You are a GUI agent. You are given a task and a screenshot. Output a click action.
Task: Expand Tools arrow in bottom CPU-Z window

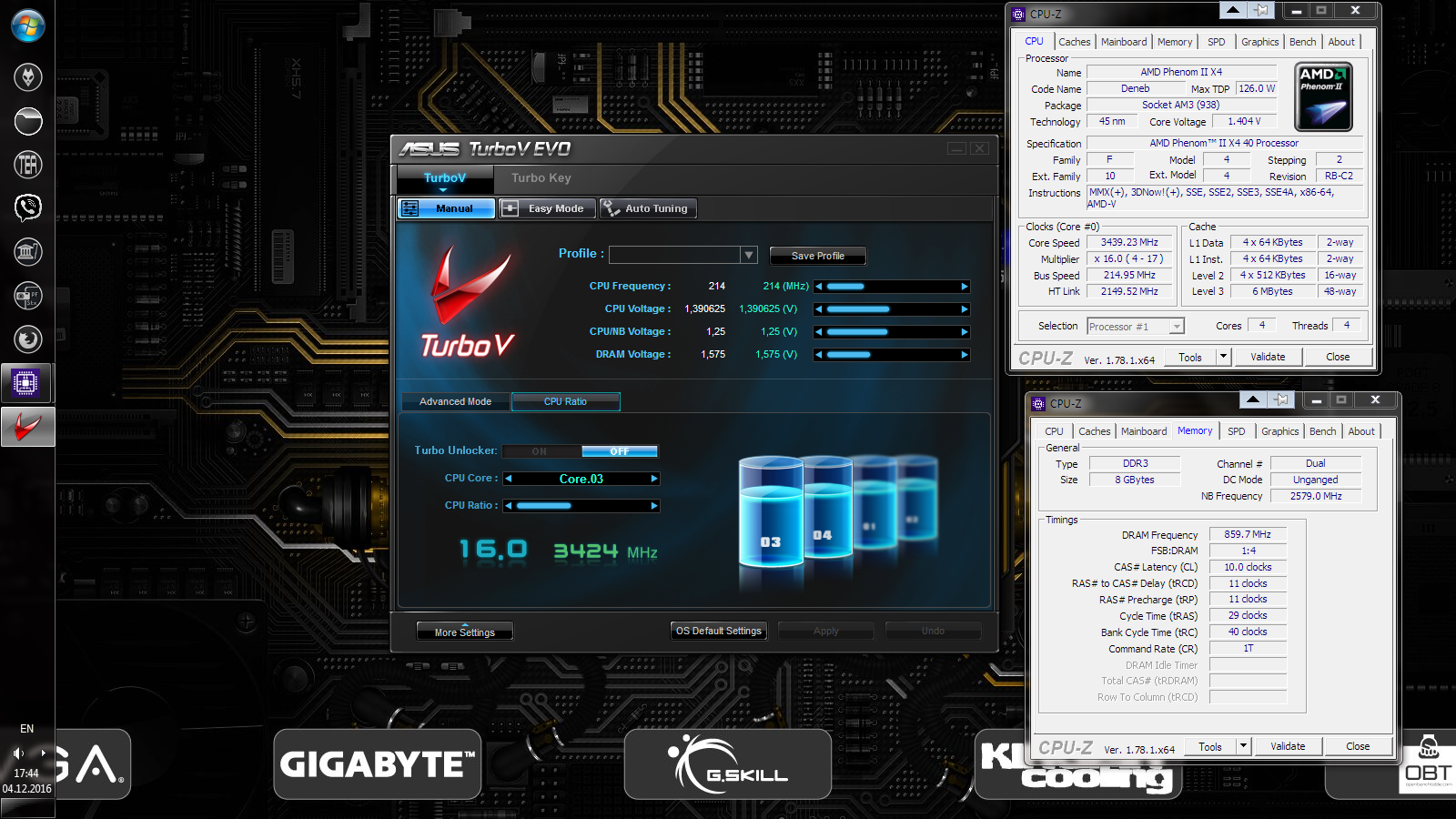click(x=1244, y=746)
